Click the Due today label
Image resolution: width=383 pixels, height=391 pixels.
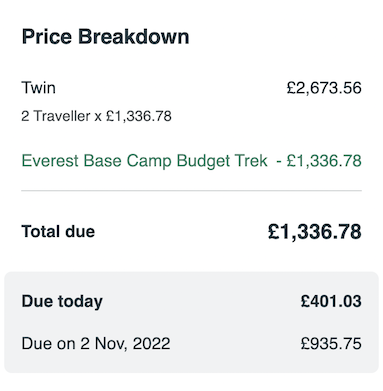[62, 301]
